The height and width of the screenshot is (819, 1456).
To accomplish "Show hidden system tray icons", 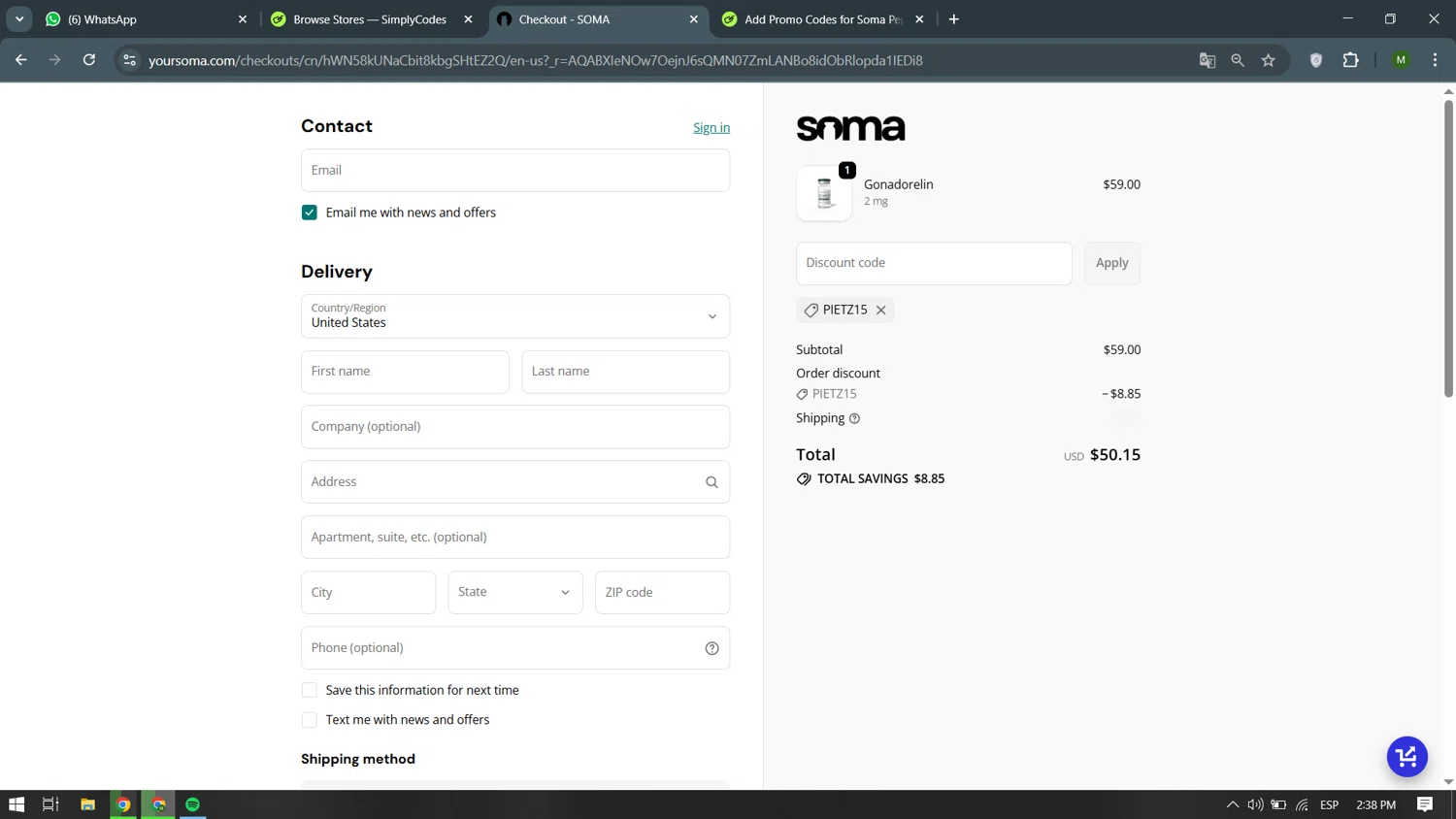I will tap(1232, 804).
